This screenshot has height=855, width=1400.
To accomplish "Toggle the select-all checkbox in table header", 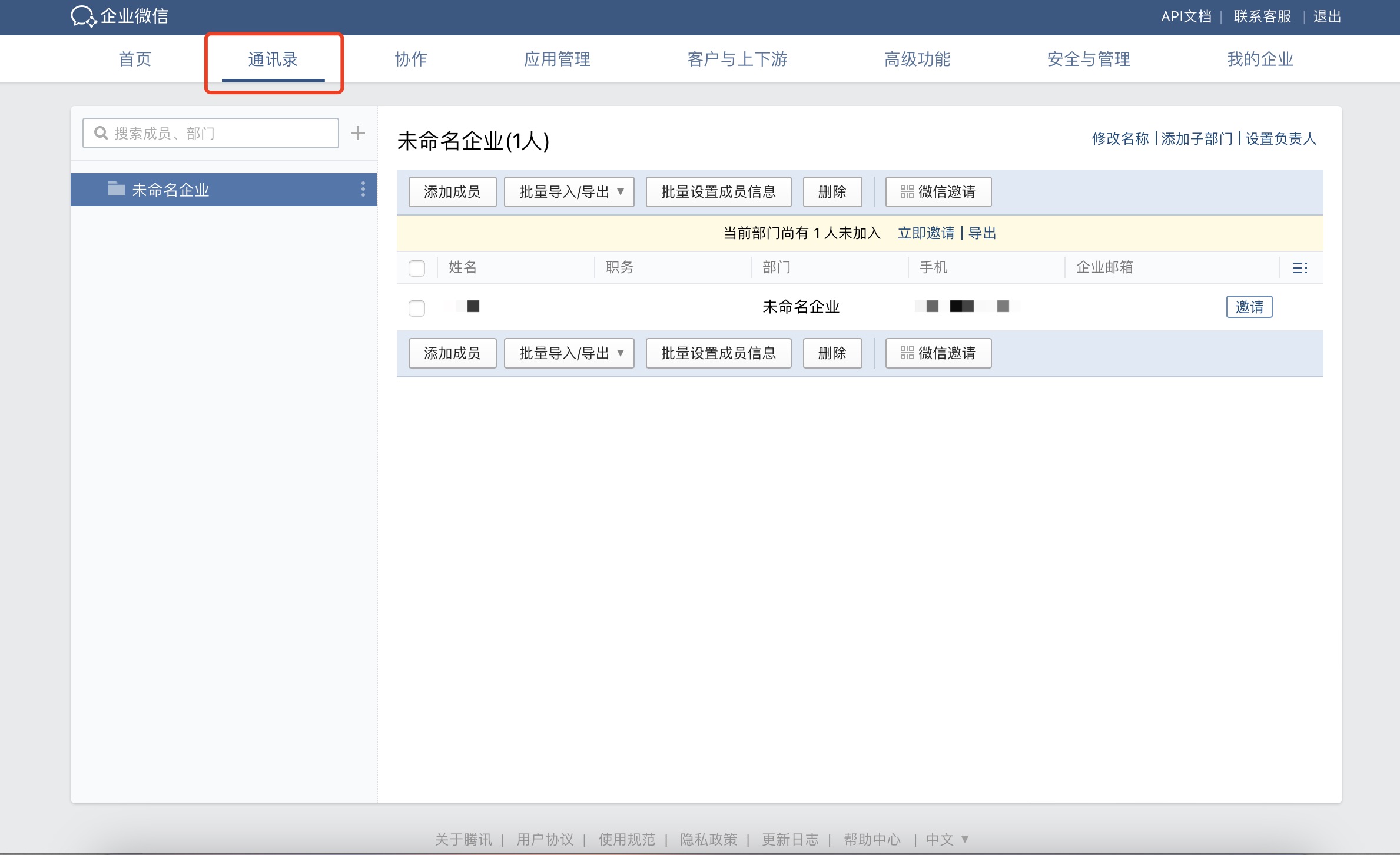I will tap(417, 268).
